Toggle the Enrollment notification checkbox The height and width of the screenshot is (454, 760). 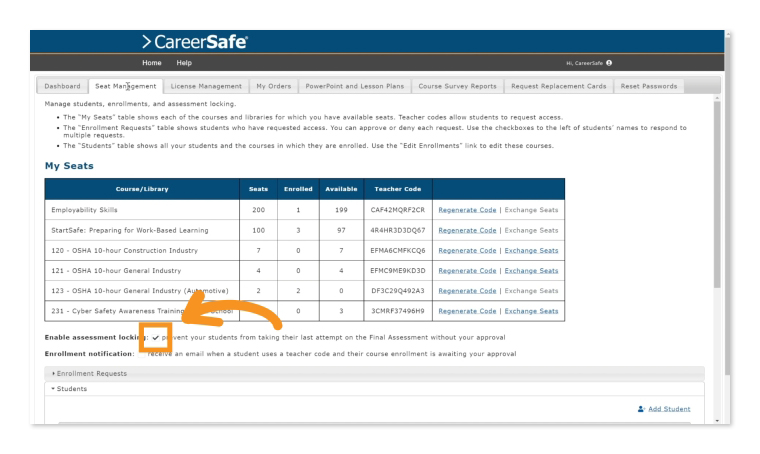(x=141, y=354)
